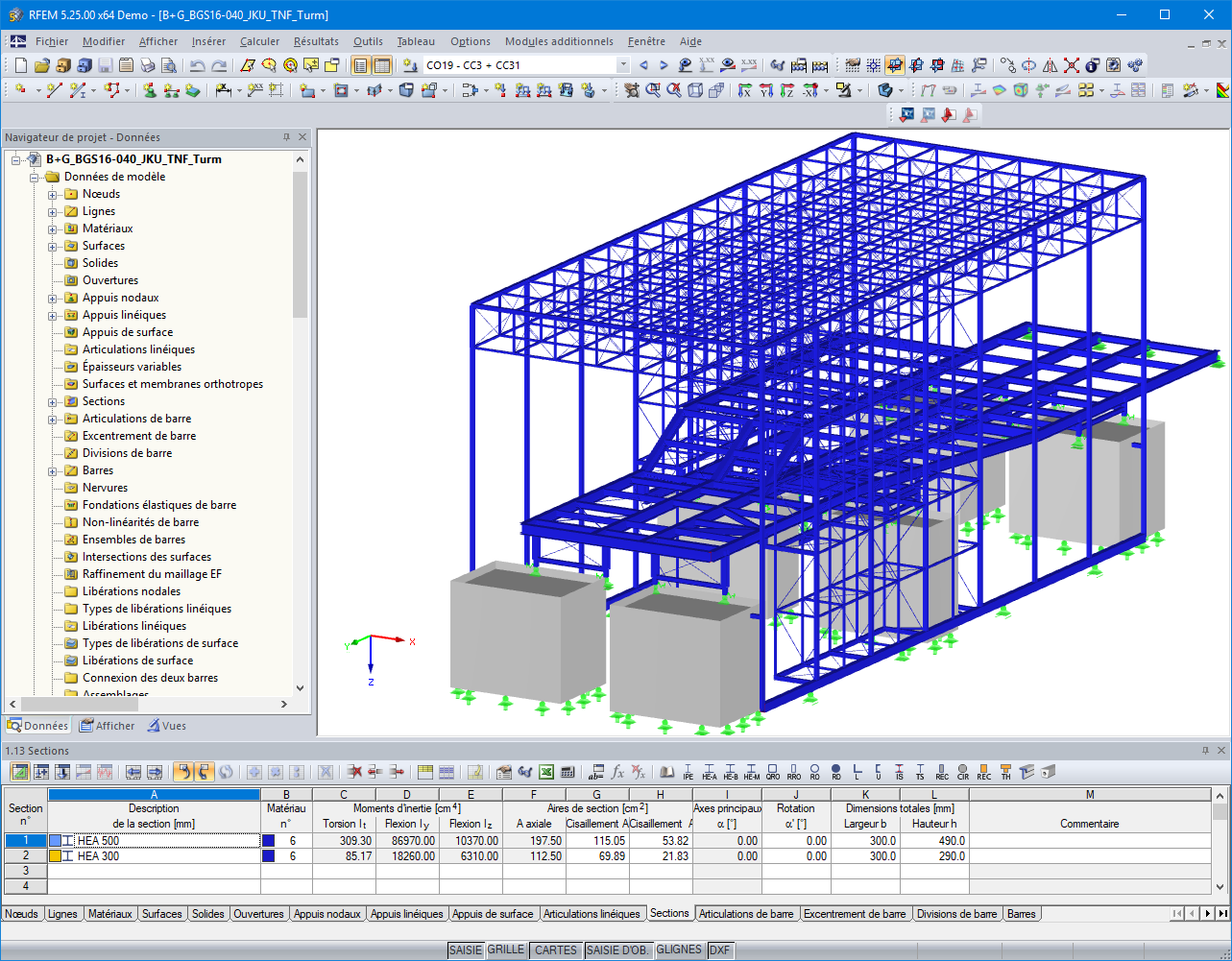Image resolution: width=1232 pixels, height=961 pixels.
Task: Select the HEA section shape icon
Action: pyautogui.click(x=709, y=771)
